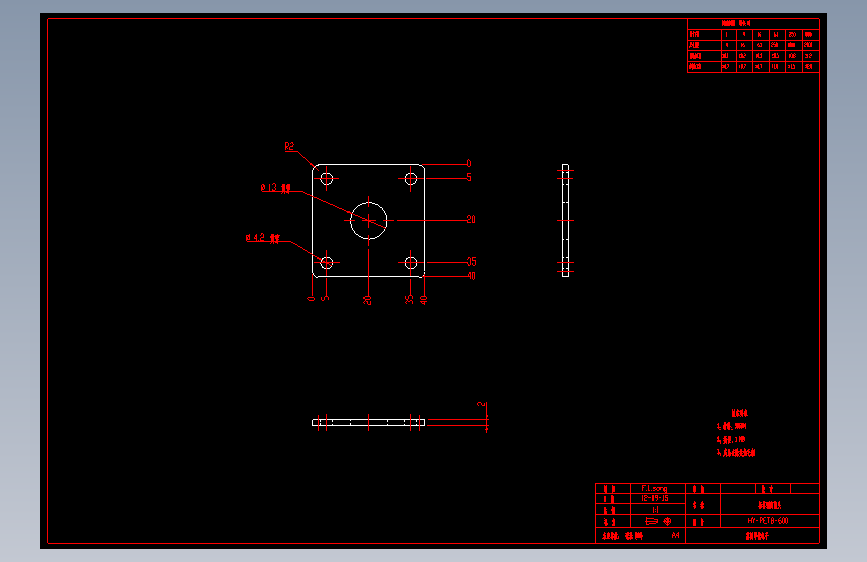Select the upright '35' ordinate dimension right of plate
Image resolution: width=867 pixels, height=562 pixels.
click(x=472, y=262)
